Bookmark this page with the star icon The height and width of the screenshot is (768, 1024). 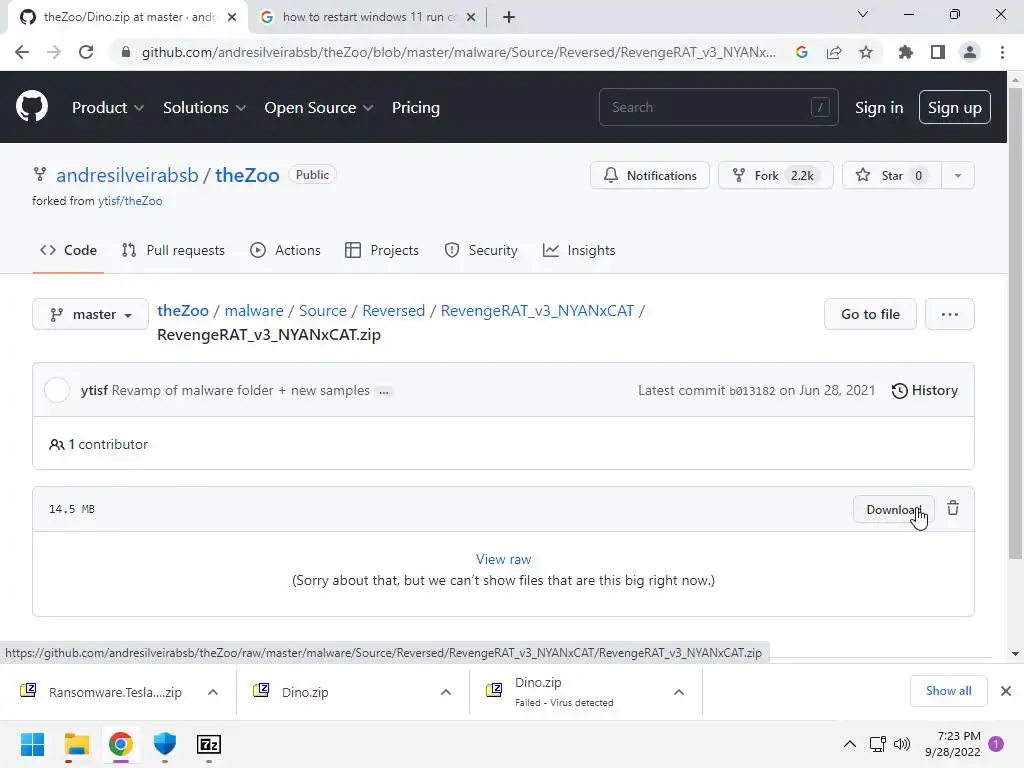point(866,52)
